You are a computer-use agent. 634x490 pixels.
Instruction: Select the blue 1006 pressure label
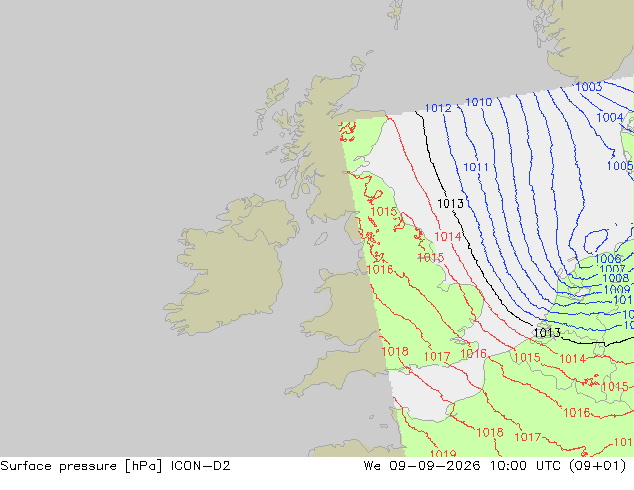[x=608, y=259]
